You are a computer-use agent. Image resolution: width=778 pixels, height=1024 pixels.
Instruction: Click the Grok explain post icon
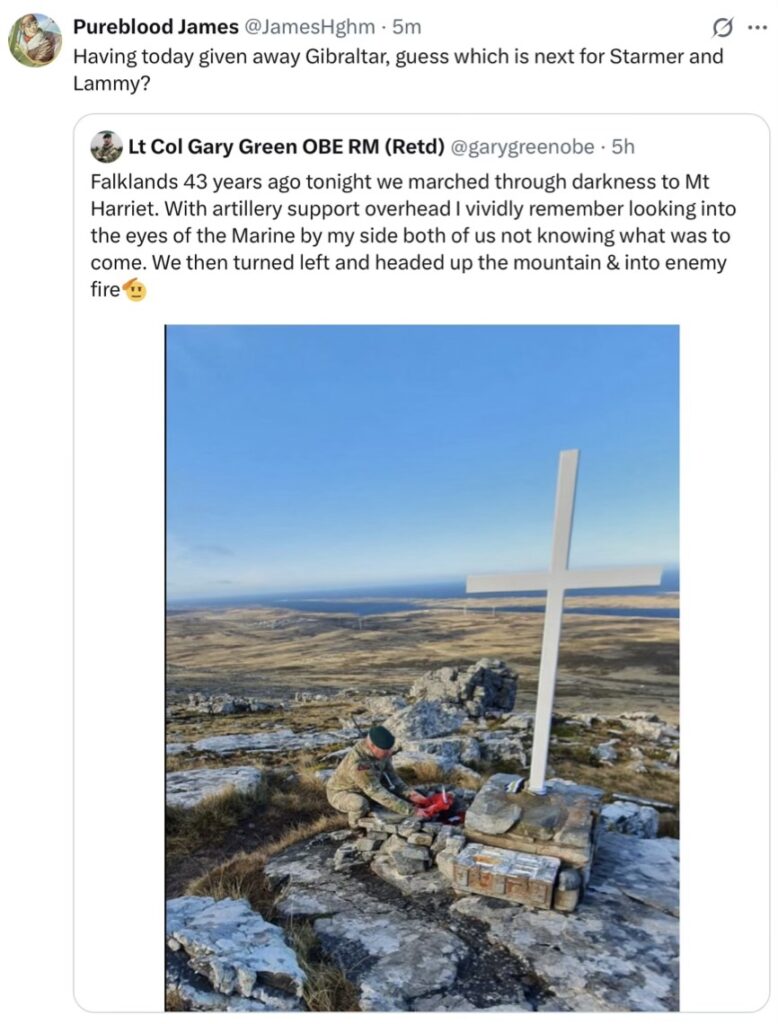[722, 28]
